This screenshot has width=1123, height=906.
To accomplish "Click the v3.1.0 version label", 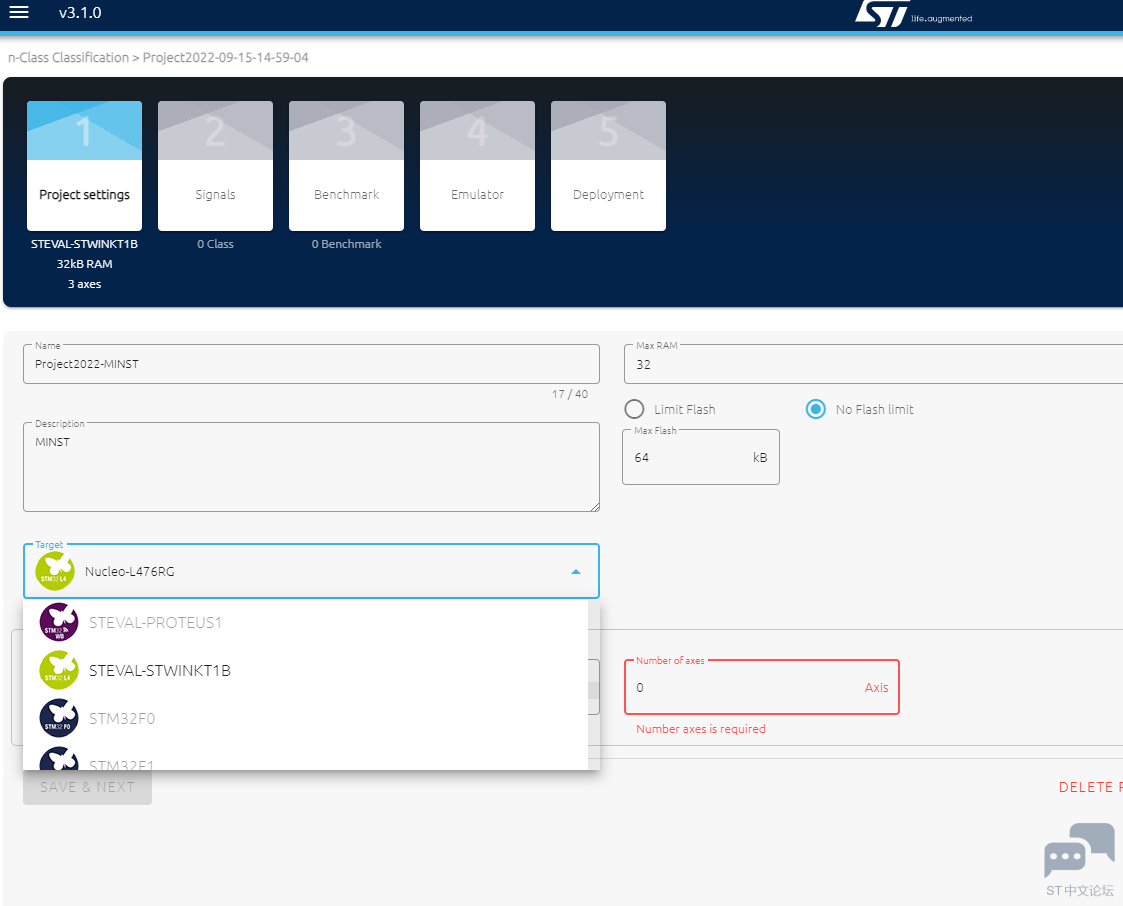I will coord(80,13).
